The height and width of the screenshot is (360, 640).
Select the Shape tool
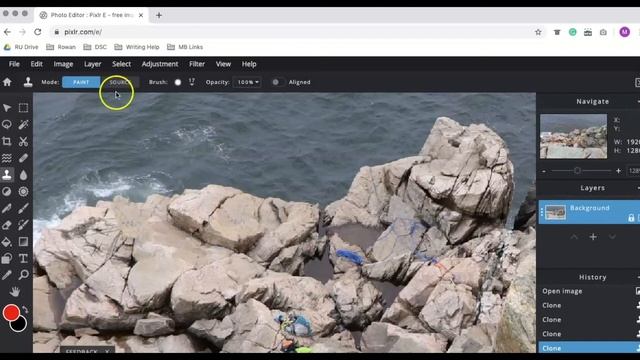click(7, 258)
